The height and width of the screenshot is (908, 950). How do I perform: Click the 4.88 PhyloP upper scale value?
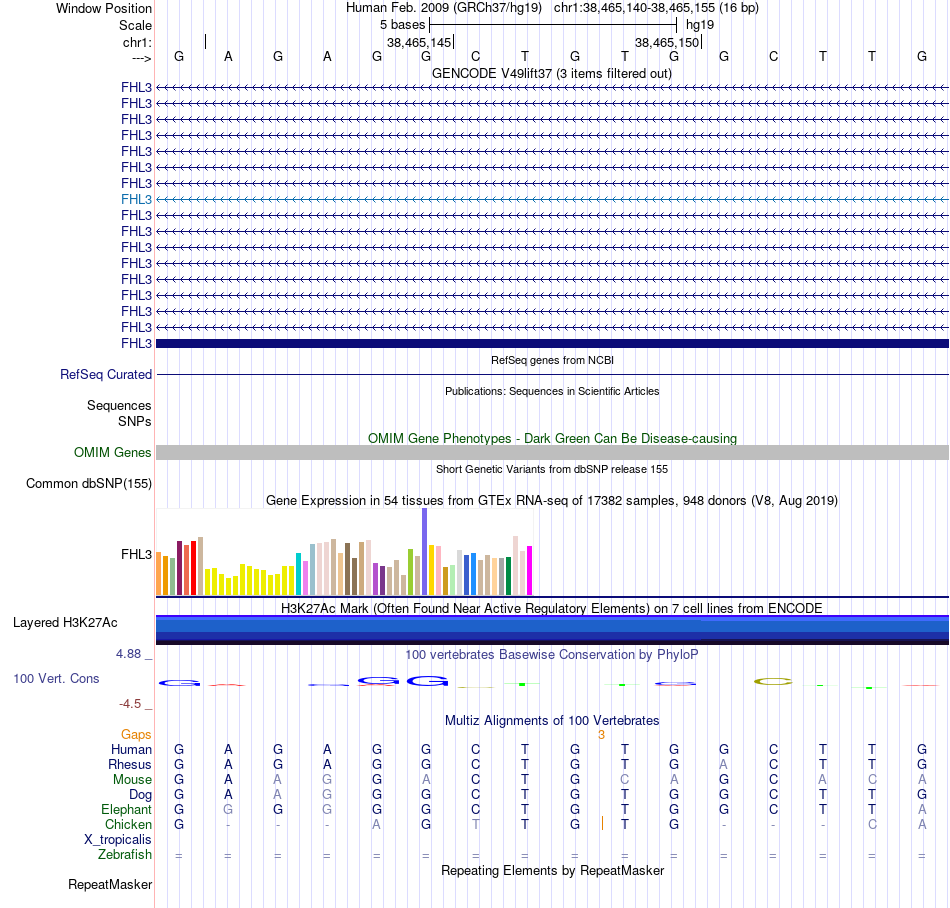(128, 654)
